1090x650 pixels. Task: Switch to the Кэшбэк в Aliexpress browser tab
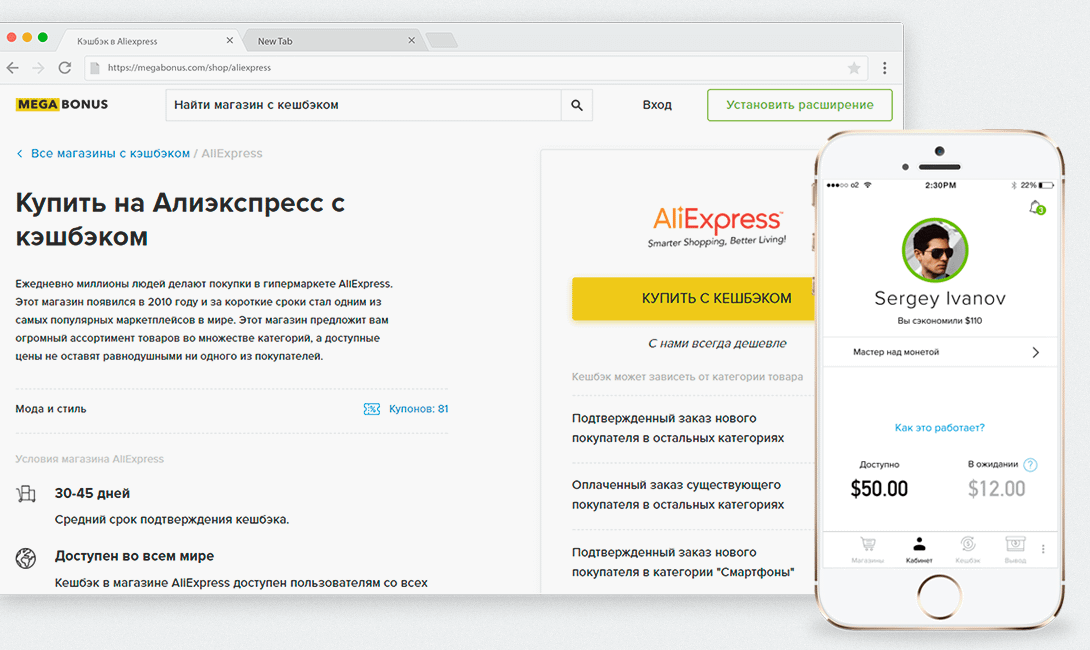(149, 41)
